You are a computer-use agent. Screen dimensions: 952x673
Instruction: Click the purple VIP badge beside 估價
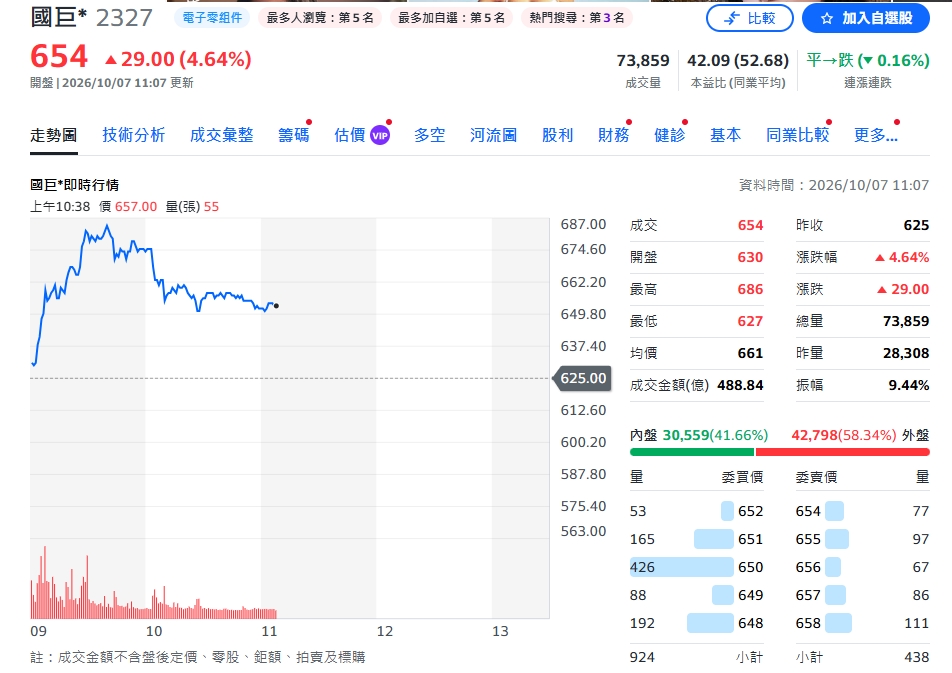click(x=380, y=135)
